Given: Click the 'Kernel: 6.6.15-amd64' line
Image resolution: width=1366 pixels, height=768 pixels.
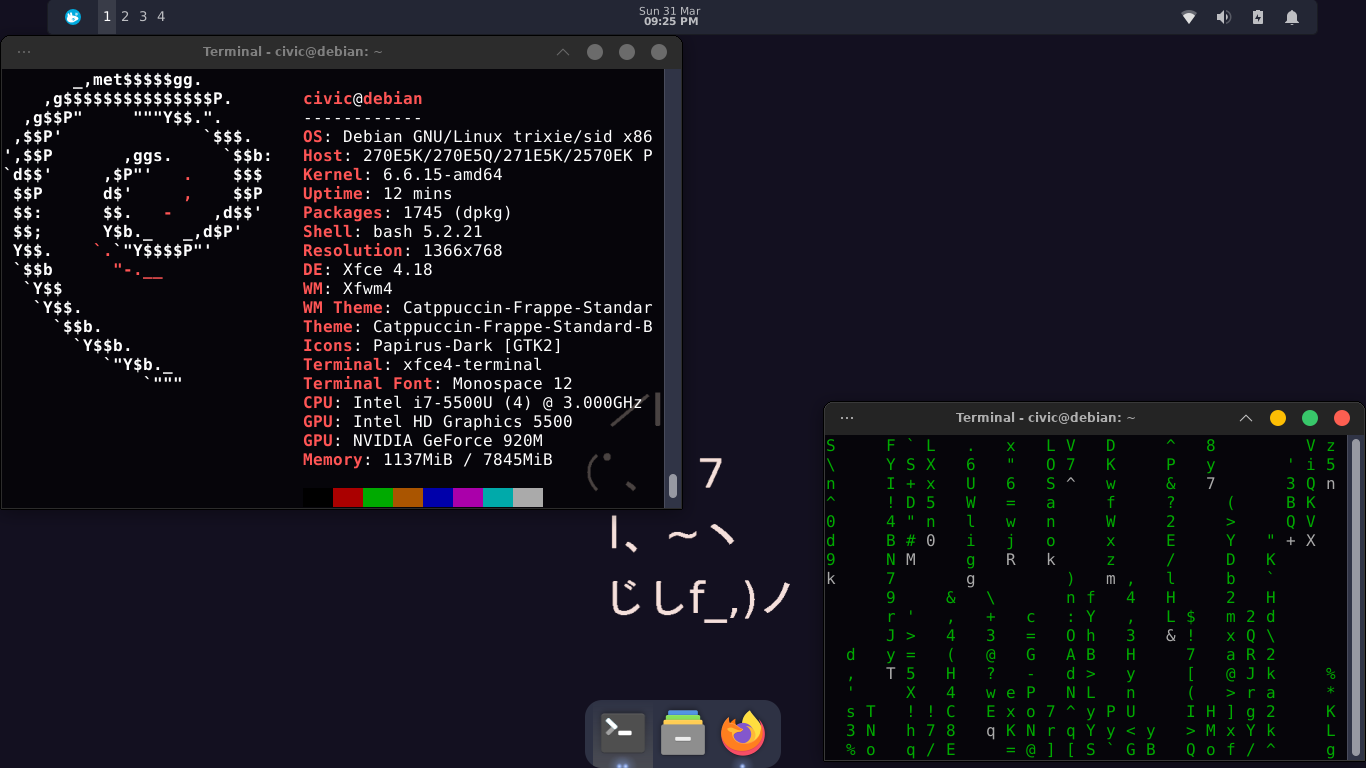Looking at the screenshot, I should (403, 175).
